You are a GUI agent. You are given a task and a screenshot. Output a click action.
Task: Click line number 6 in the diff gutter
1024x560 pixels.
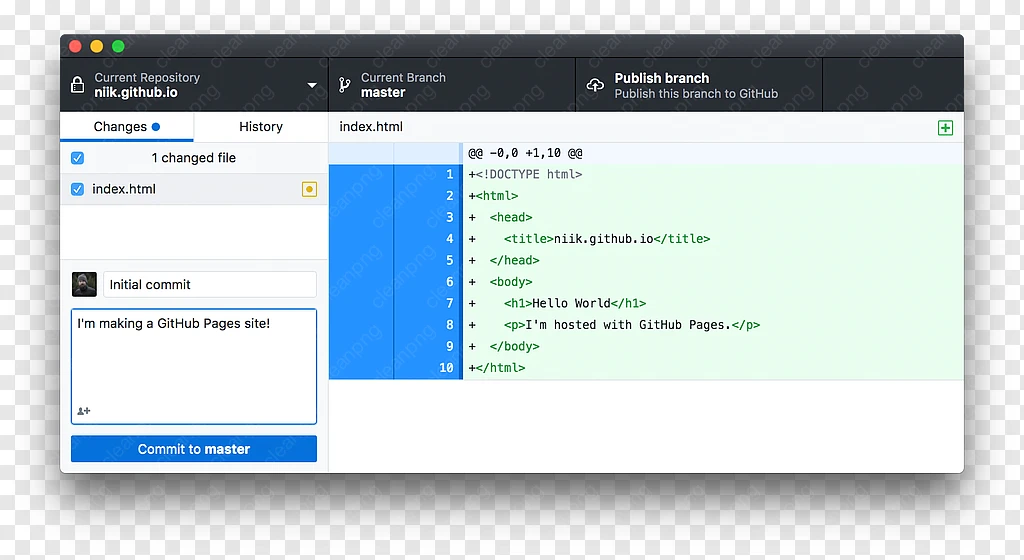(x=449, y=282)
